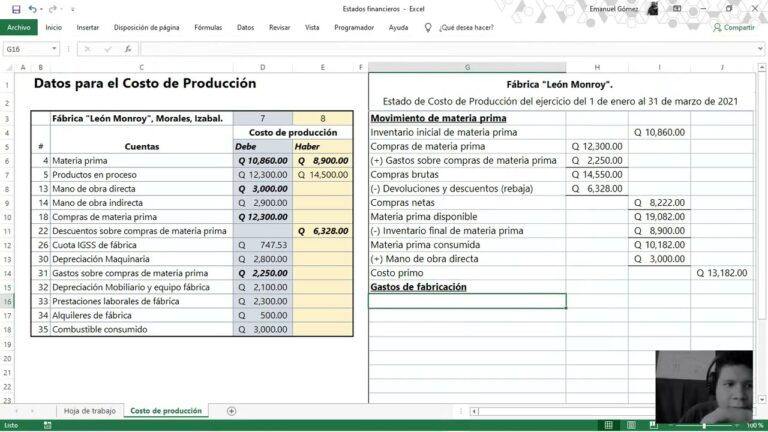Open the Fórmulas ribbon tab
Screen dimensions: 768x432
208,28
